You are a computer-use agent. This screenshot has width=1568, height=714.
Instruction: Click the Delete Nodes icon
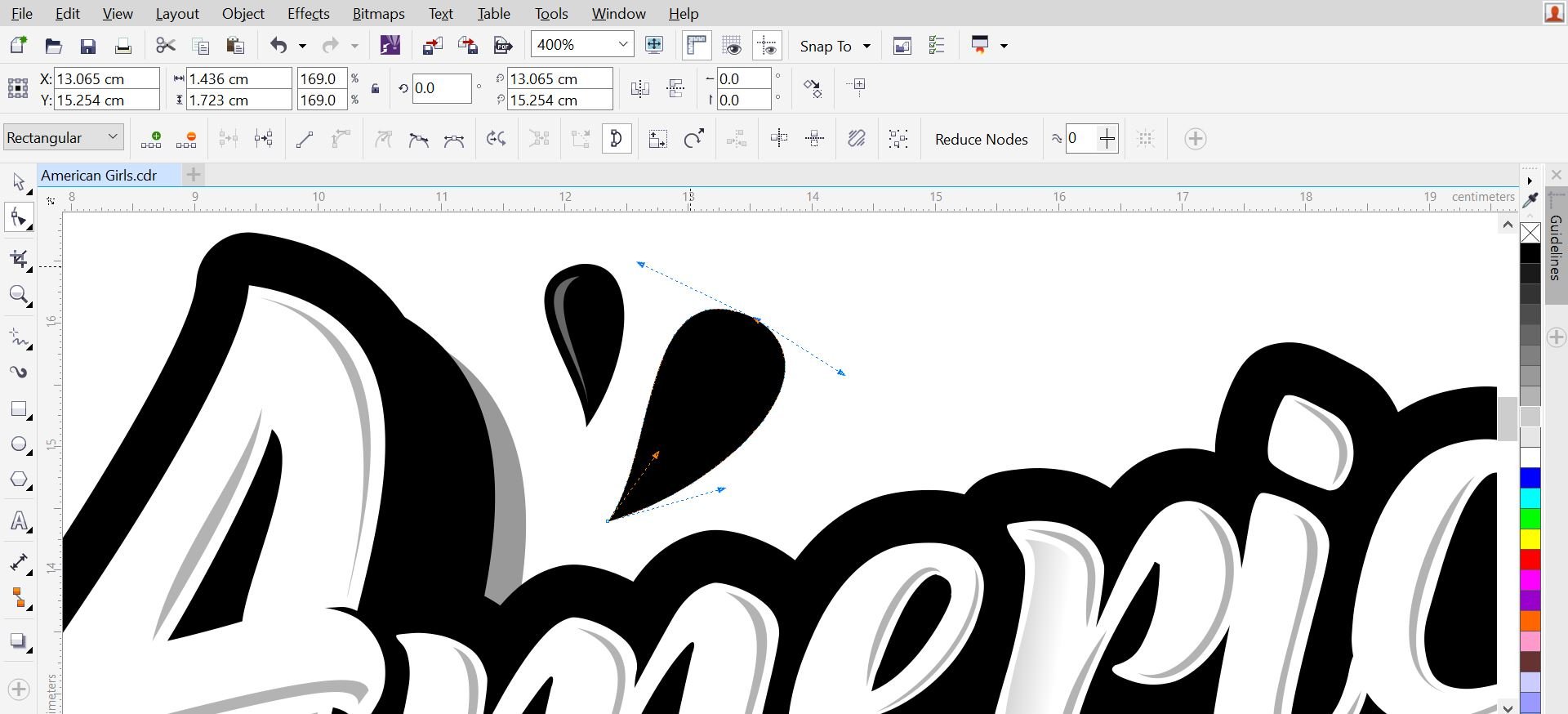[186, 139]
